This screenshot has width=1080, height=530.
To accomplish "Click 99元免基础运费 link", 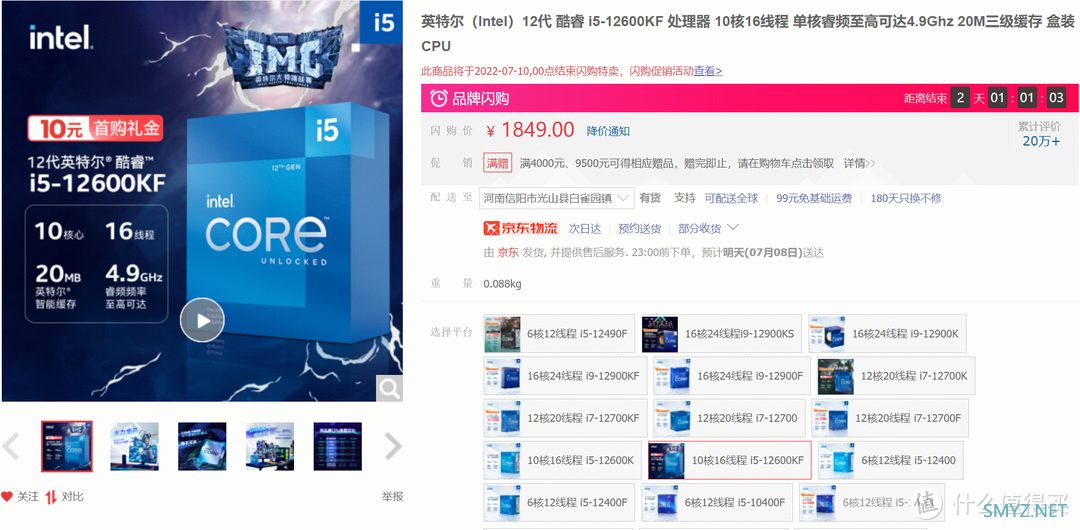I will [814, 198].
